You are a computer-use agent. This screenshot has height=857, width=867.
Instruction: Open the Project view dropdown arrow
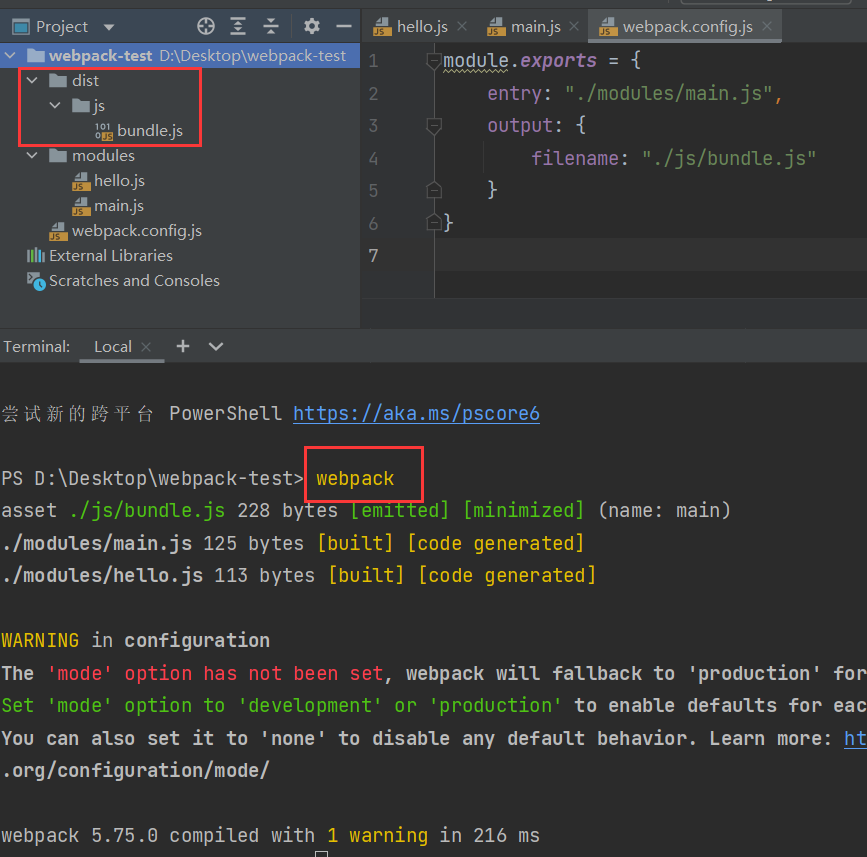109,27
